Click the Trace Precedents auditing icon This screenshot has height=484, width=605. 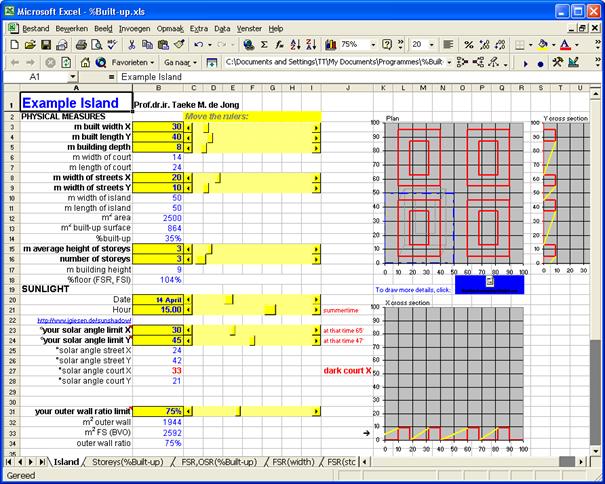coord(462,62)
